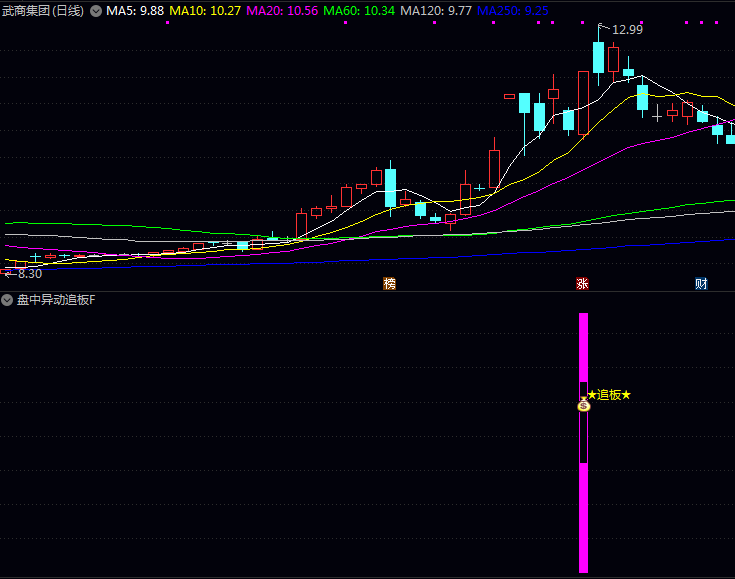Click the 武商集团 (日线) chart title
This screenshot has height=579, width=735.
[x=42, y=11]
